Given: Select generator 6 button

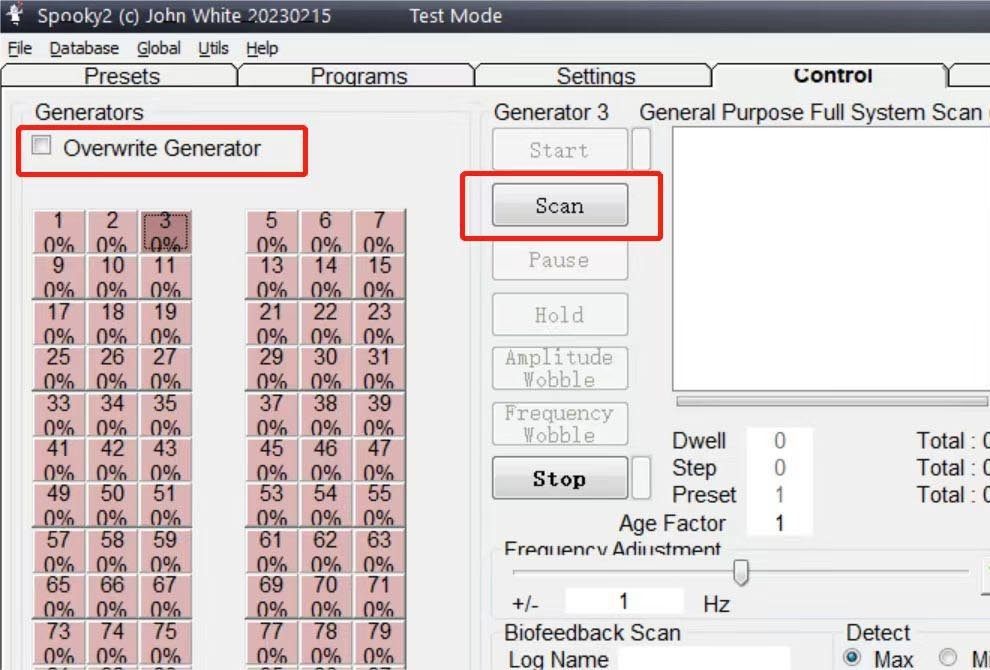Looking at the screenshot, I should (x=325, y=232).
